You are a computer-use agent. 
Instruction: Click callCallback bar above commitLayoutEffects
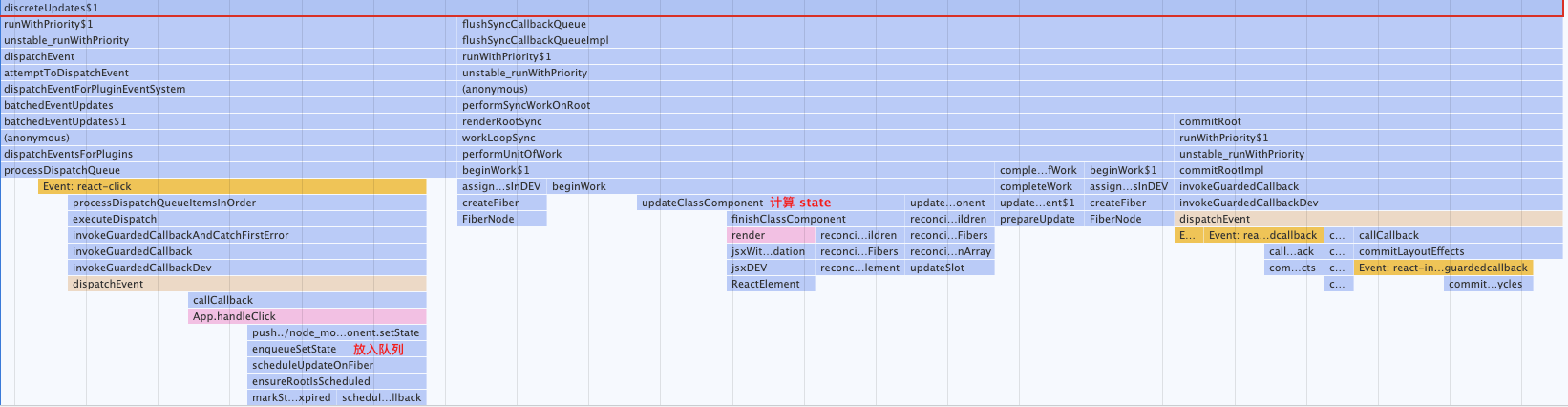pyautogui.click(x=1458, y=235)
